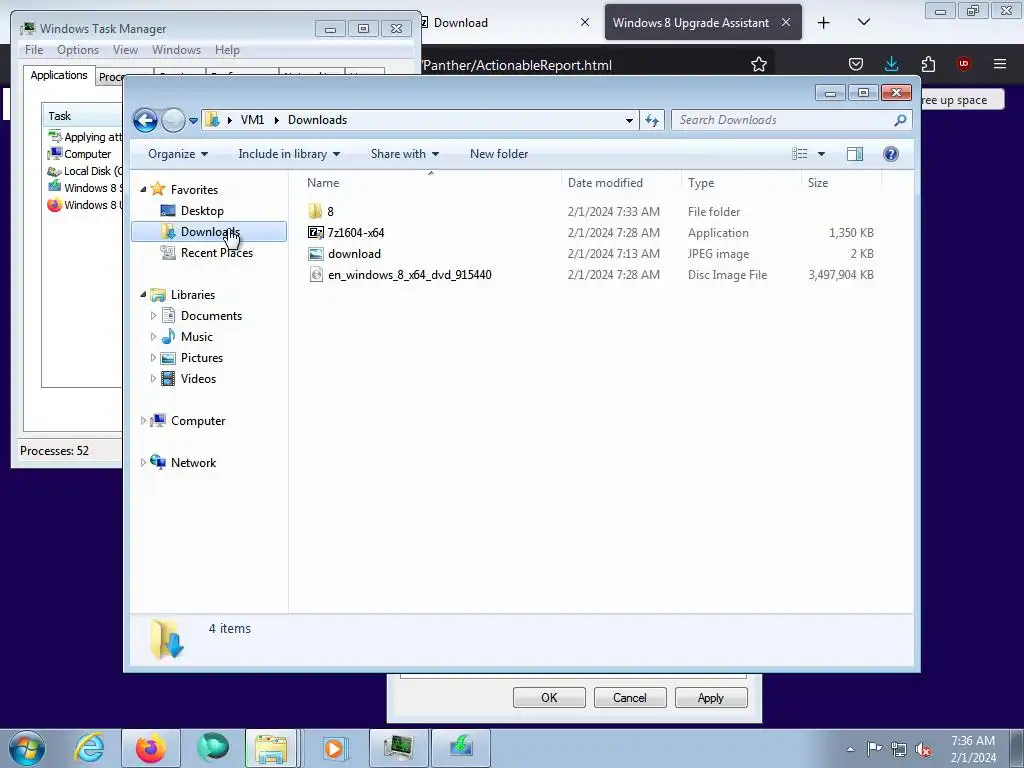Screen dimensions: 1024x768
Task: Open the Organize menu
Action: (178, 154)
